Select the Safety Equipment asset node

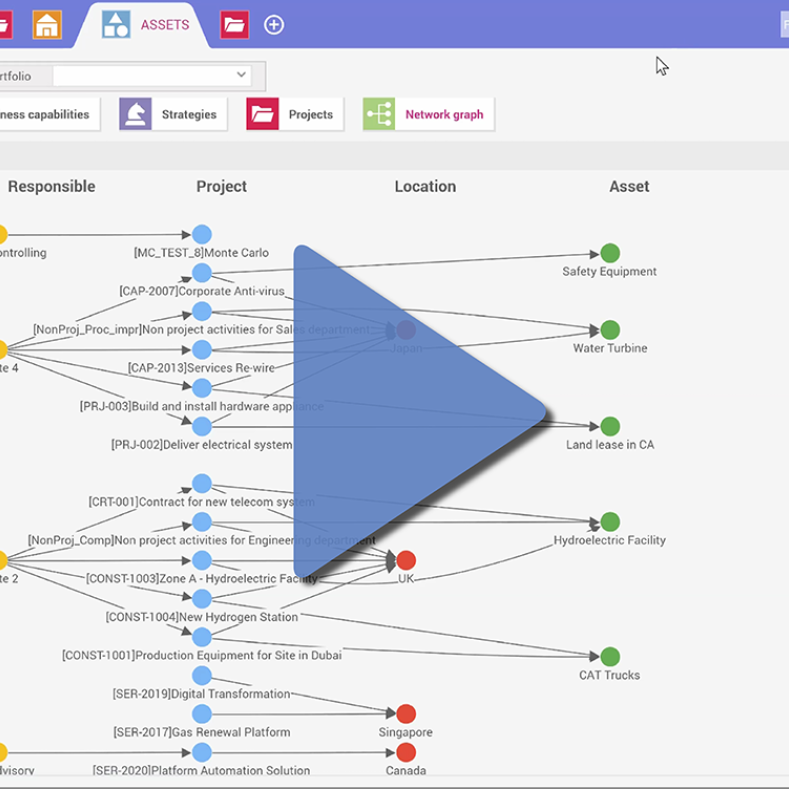pyautogui.click(x=610, y=253)
